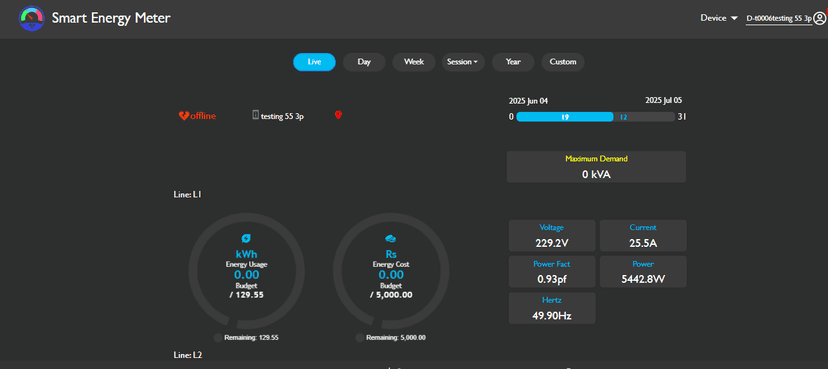Open the Custom range tab

point(562,62)
